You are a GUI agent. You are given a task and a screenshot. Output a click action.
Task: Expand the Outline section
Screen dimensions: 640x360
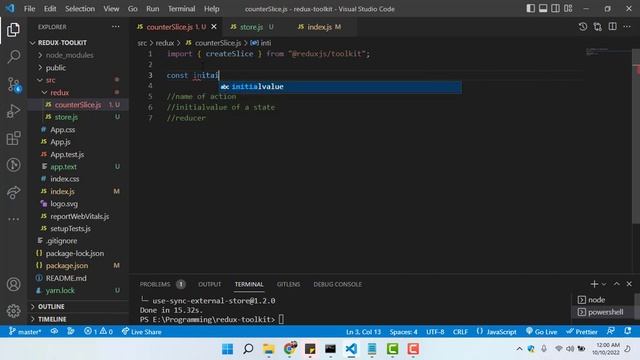point(51,307)
